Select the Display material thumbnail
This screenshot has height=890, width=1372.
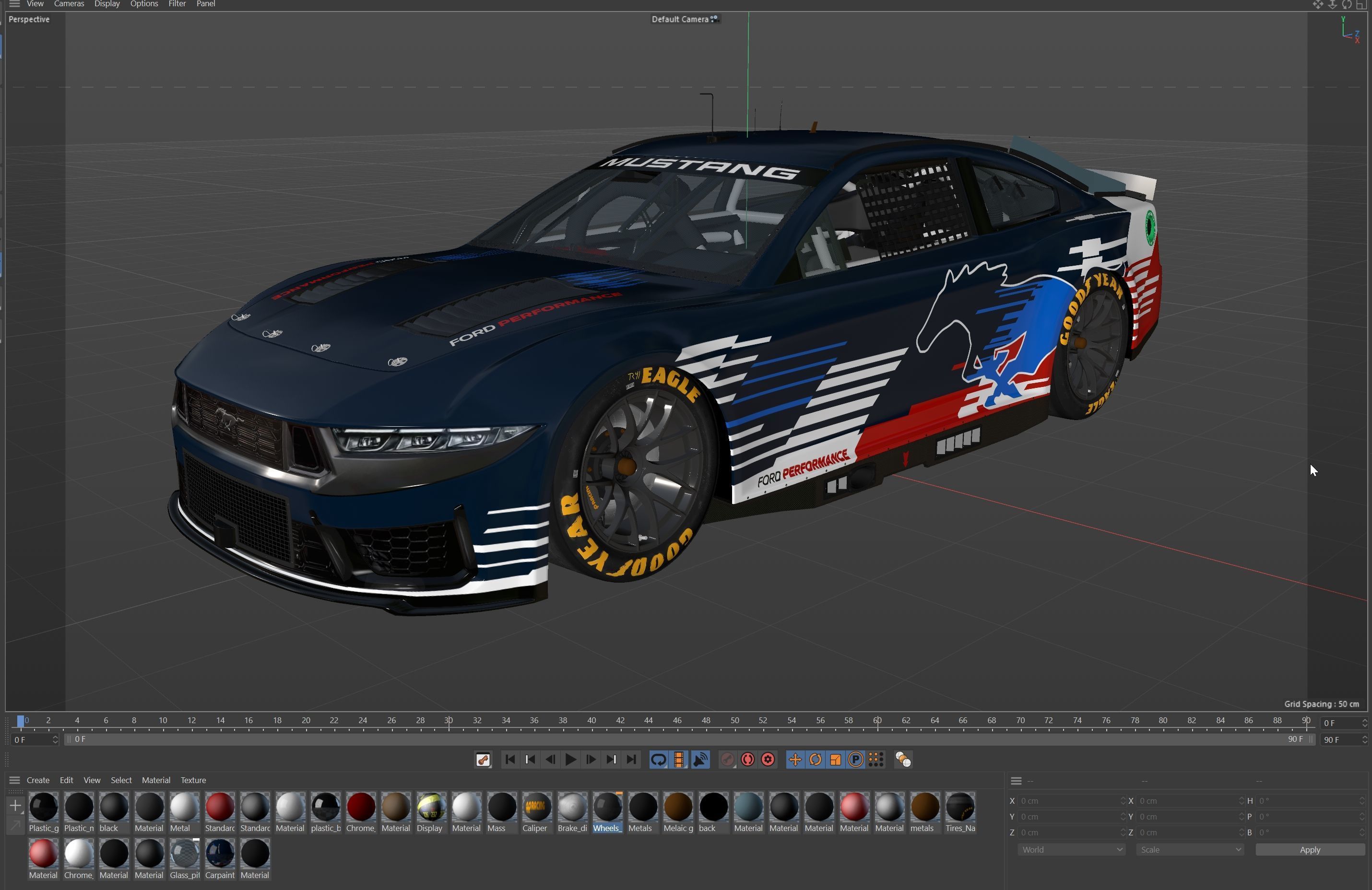[431, 807]
